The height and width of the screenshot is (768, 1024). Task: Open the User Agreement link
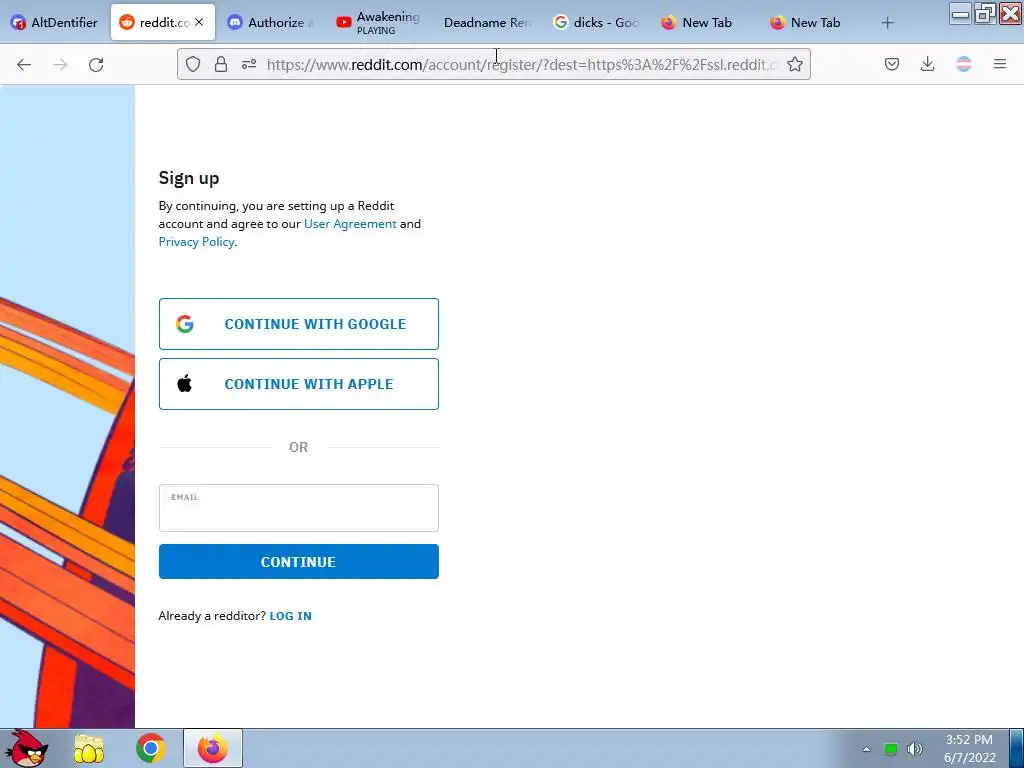[350, 223]
